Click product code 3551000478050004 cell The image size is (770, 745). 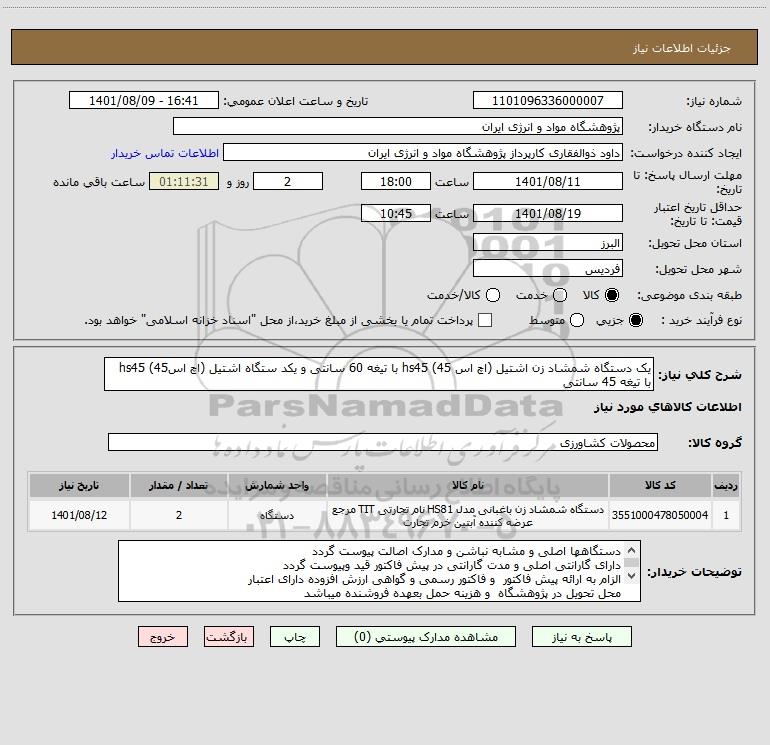(x=660, y=515)
